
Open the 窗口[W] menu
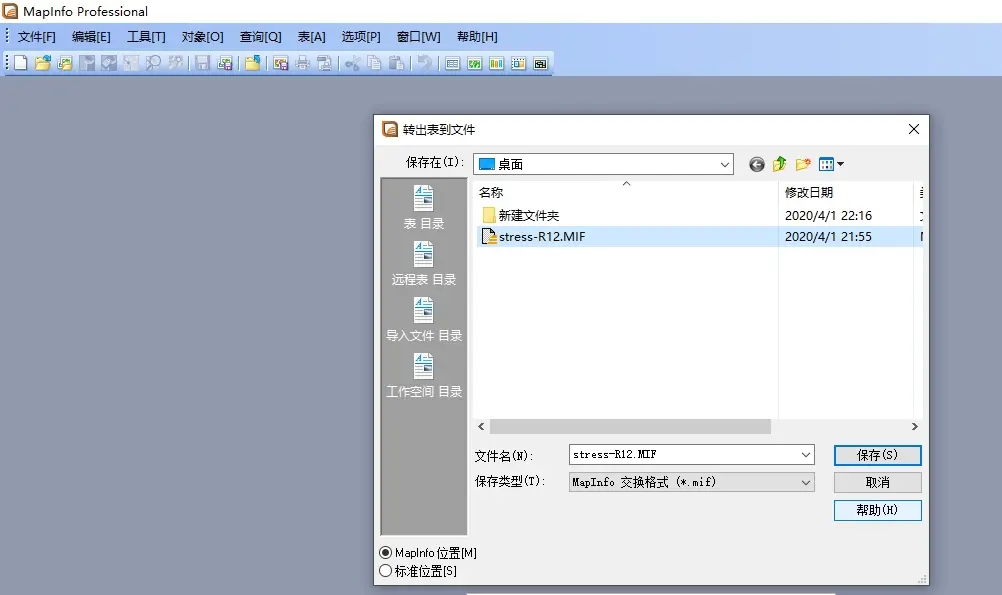[x=419, y=36]
